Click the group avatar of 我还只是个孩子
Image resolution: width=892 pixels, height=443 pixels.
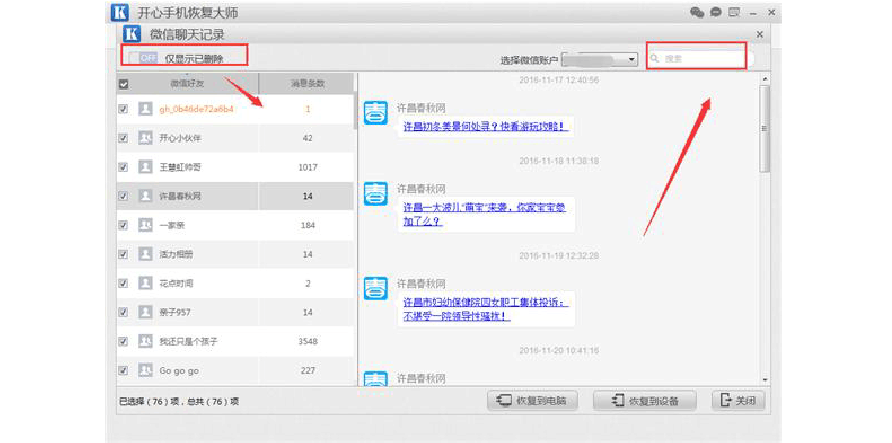coord(145,341)
